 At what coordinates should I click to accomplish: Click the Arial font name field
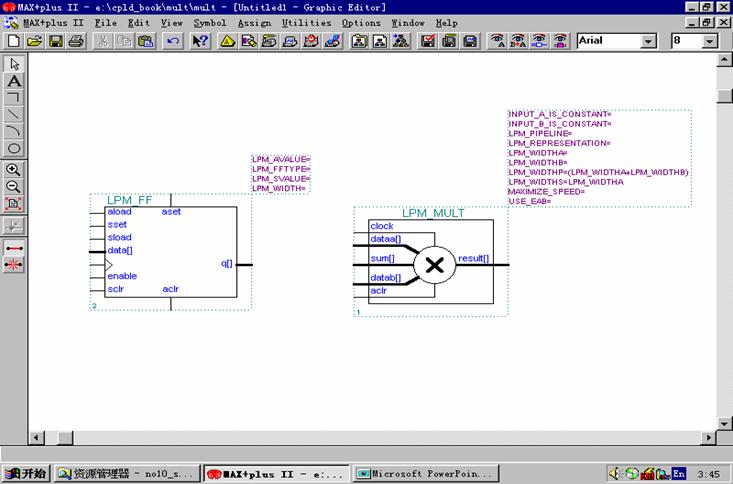pos(609,41)
